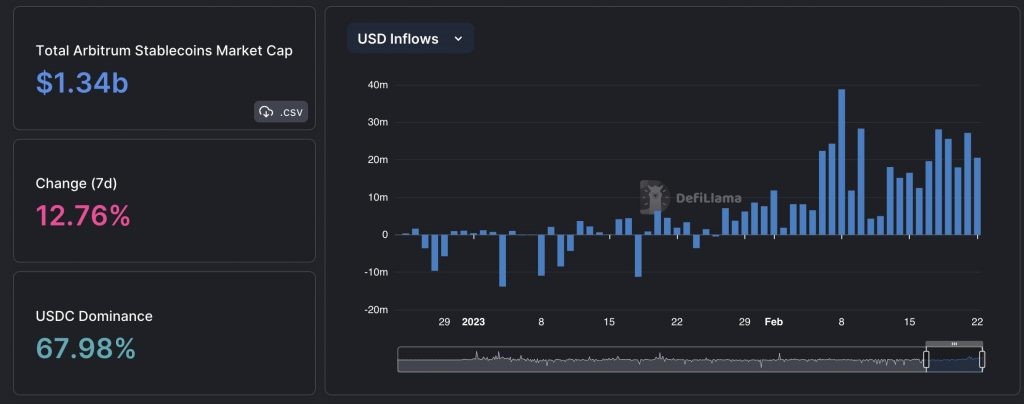Click the 20m y-axis label

(378, 159)
